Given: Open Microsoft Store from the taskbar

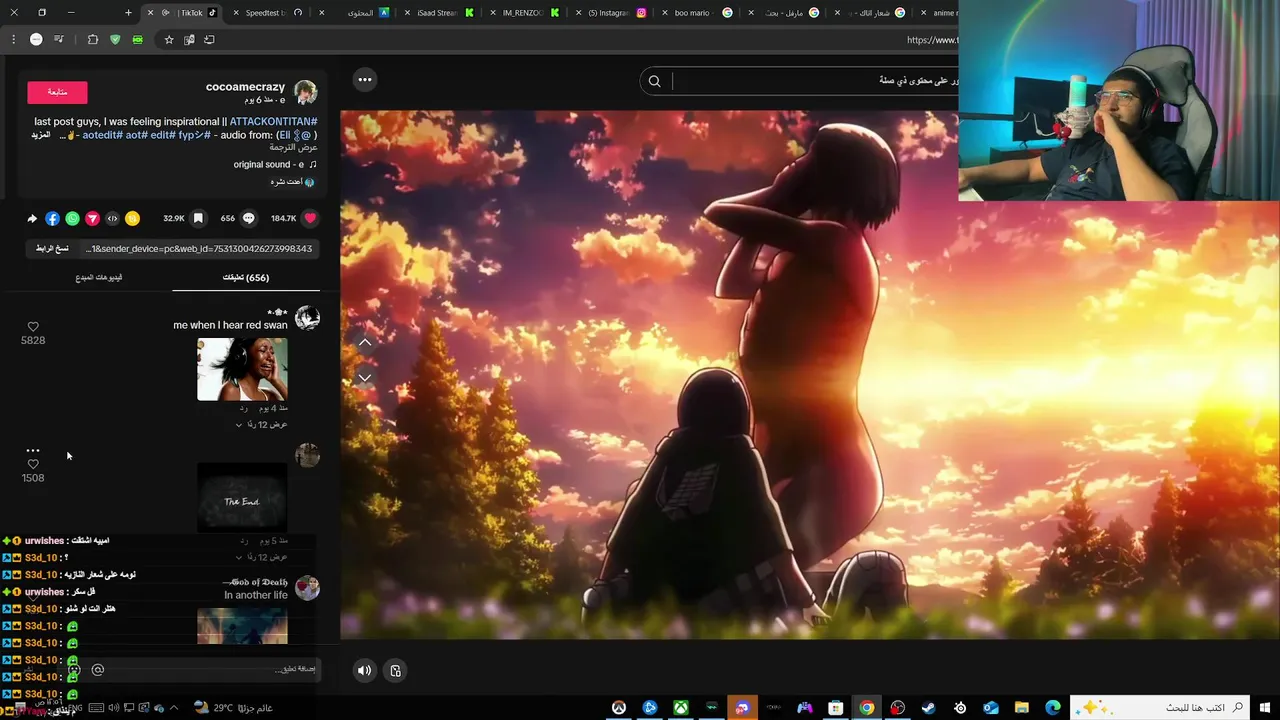Looking at the screenshot, I should 835,708.
